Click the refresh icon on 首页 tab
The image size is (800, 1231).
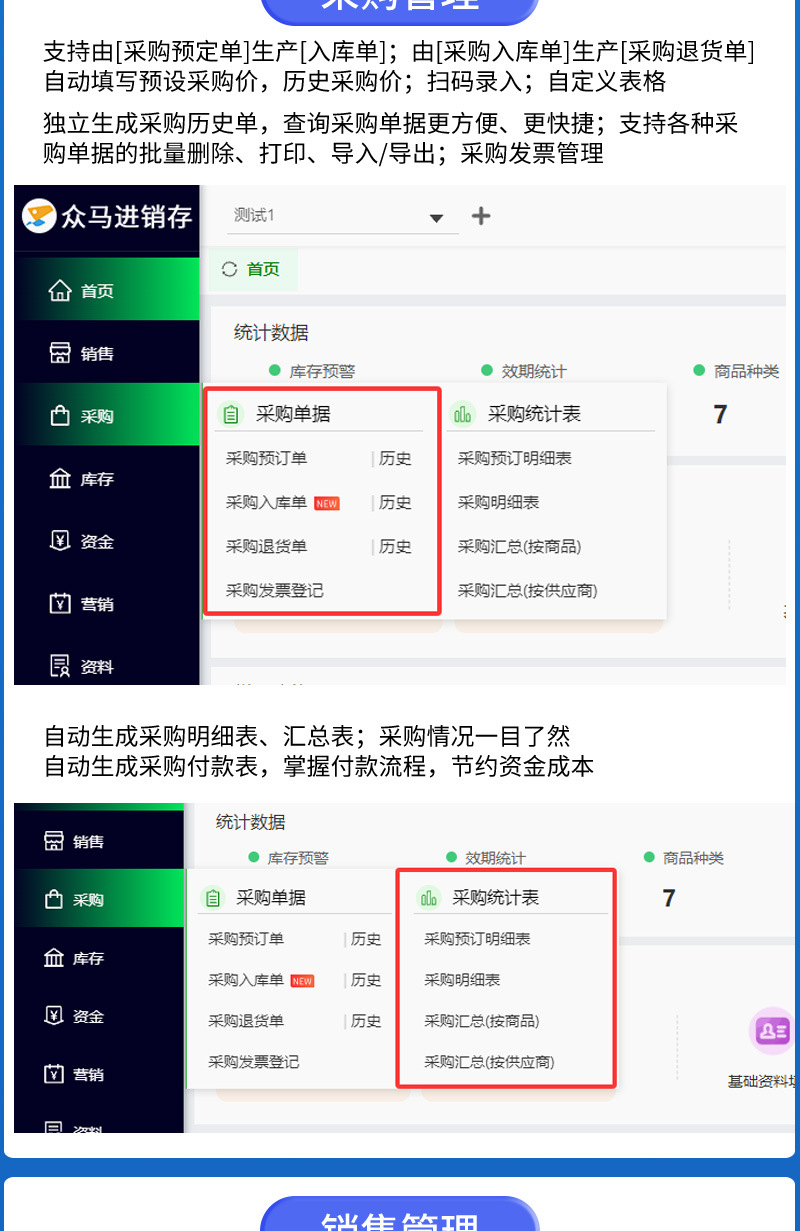(x=229, y=269)
